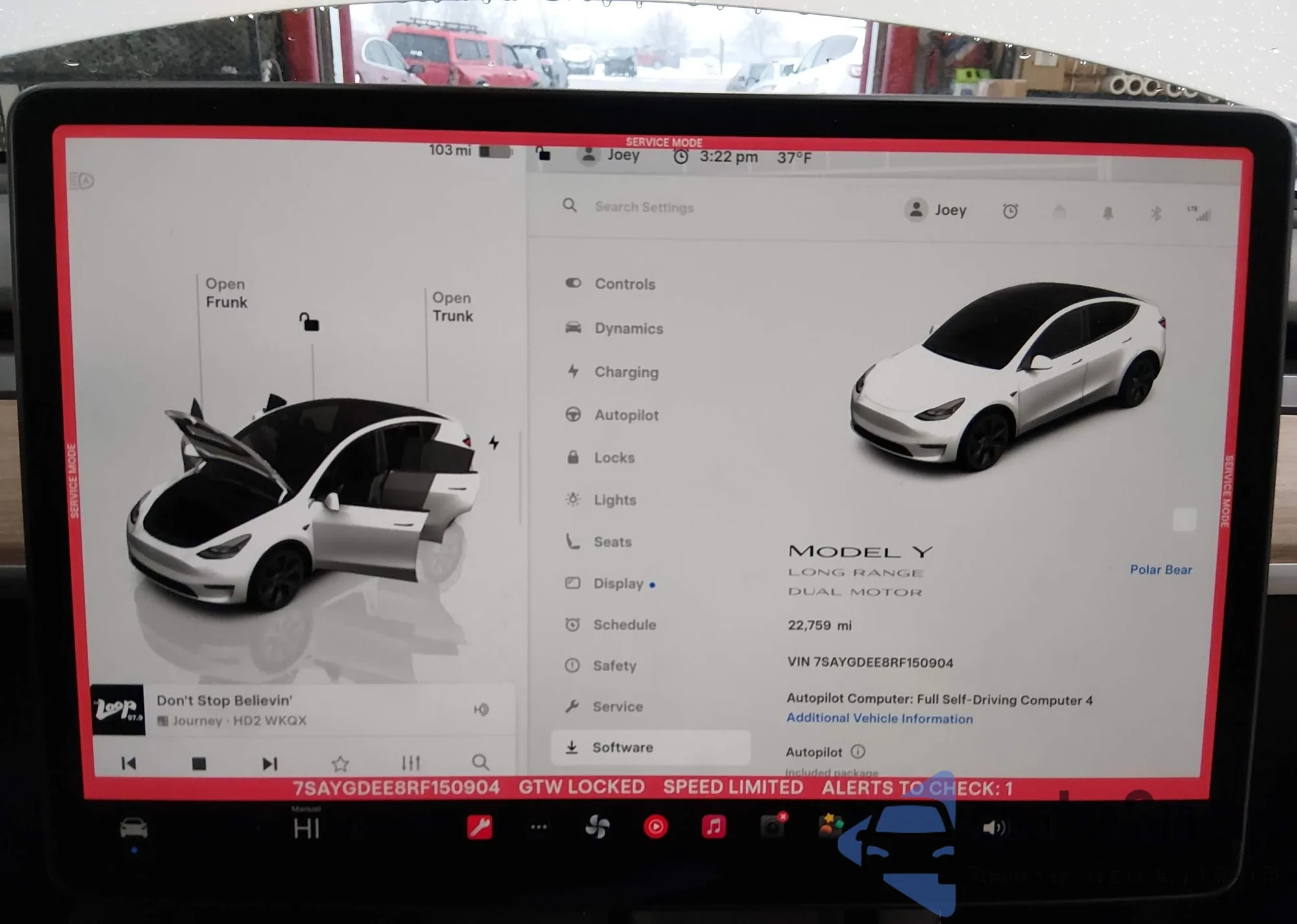Open the red Service Mode wrench app

coord(480,827)
